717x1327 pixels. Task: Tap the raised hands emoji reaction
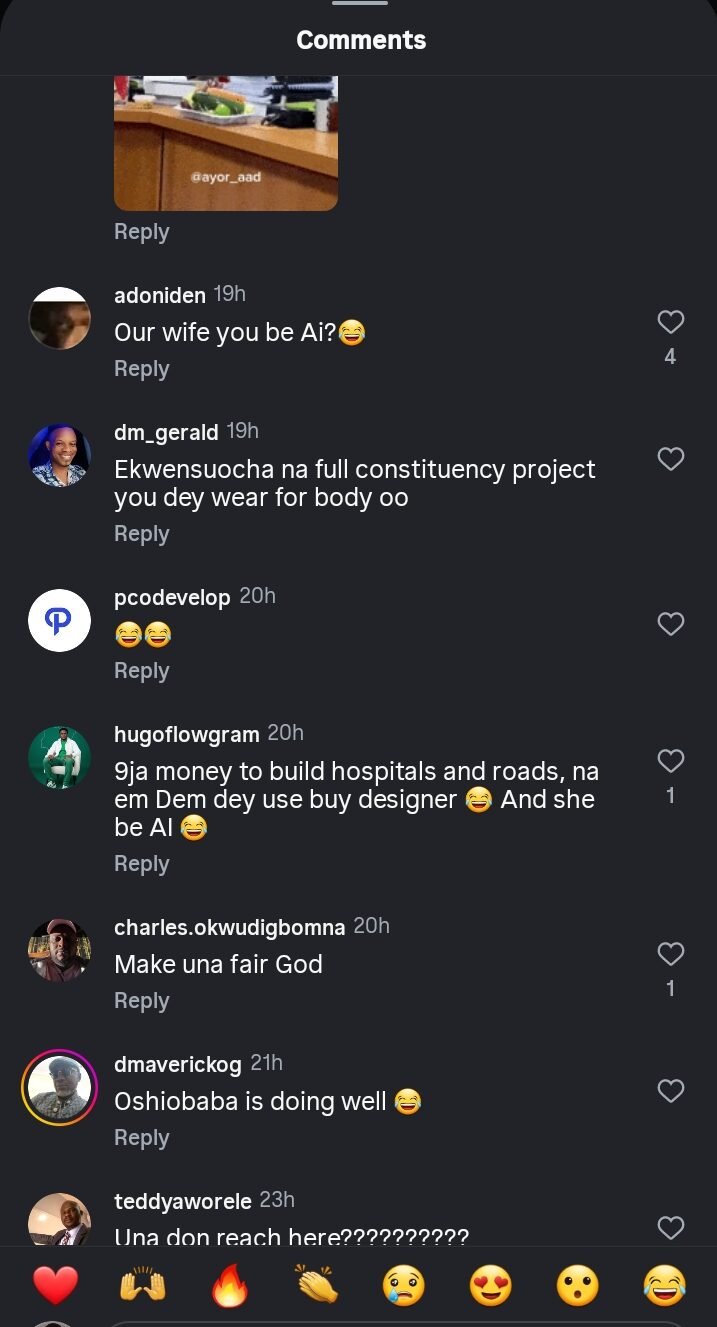pyautogui.click(x=142, y=1285)
